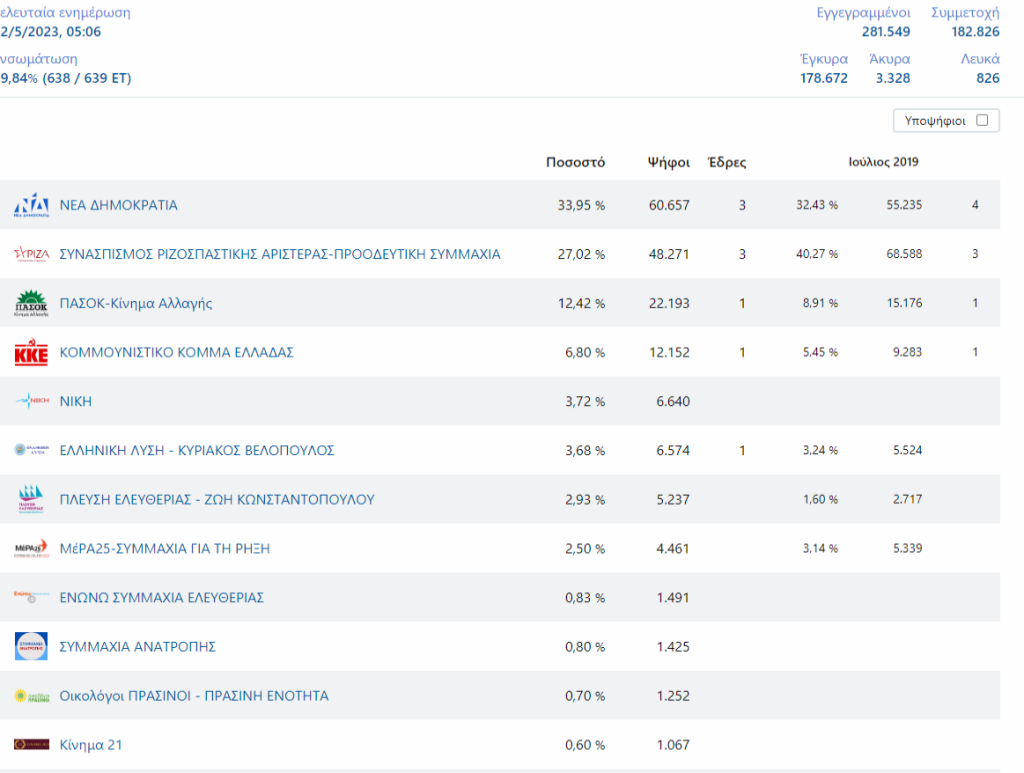The width and height of the screenshot is (1024, 773).
Task: Click the ΕΝΩΝΩ Συμμαχία Ελευθερίας logo
Action: pyautogui.click(x=31, y=595)
